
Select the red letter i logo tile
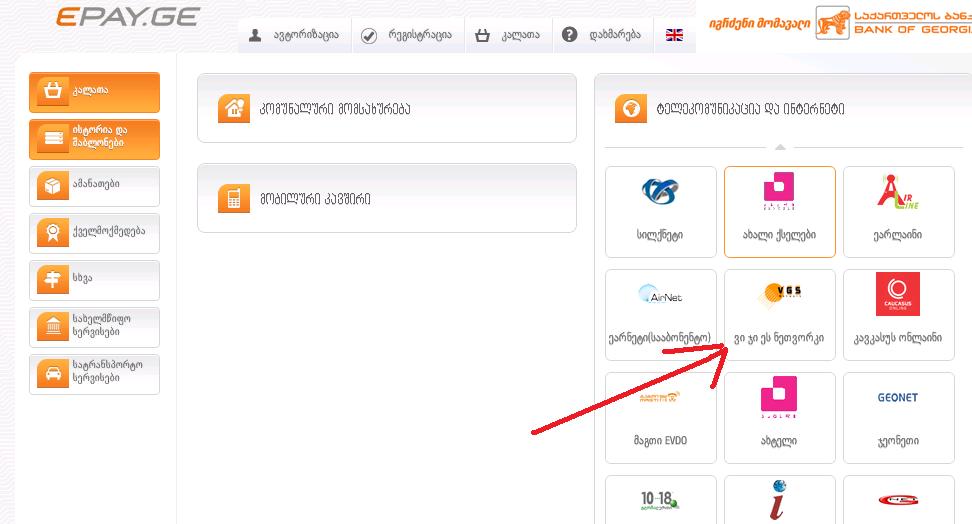780,500
